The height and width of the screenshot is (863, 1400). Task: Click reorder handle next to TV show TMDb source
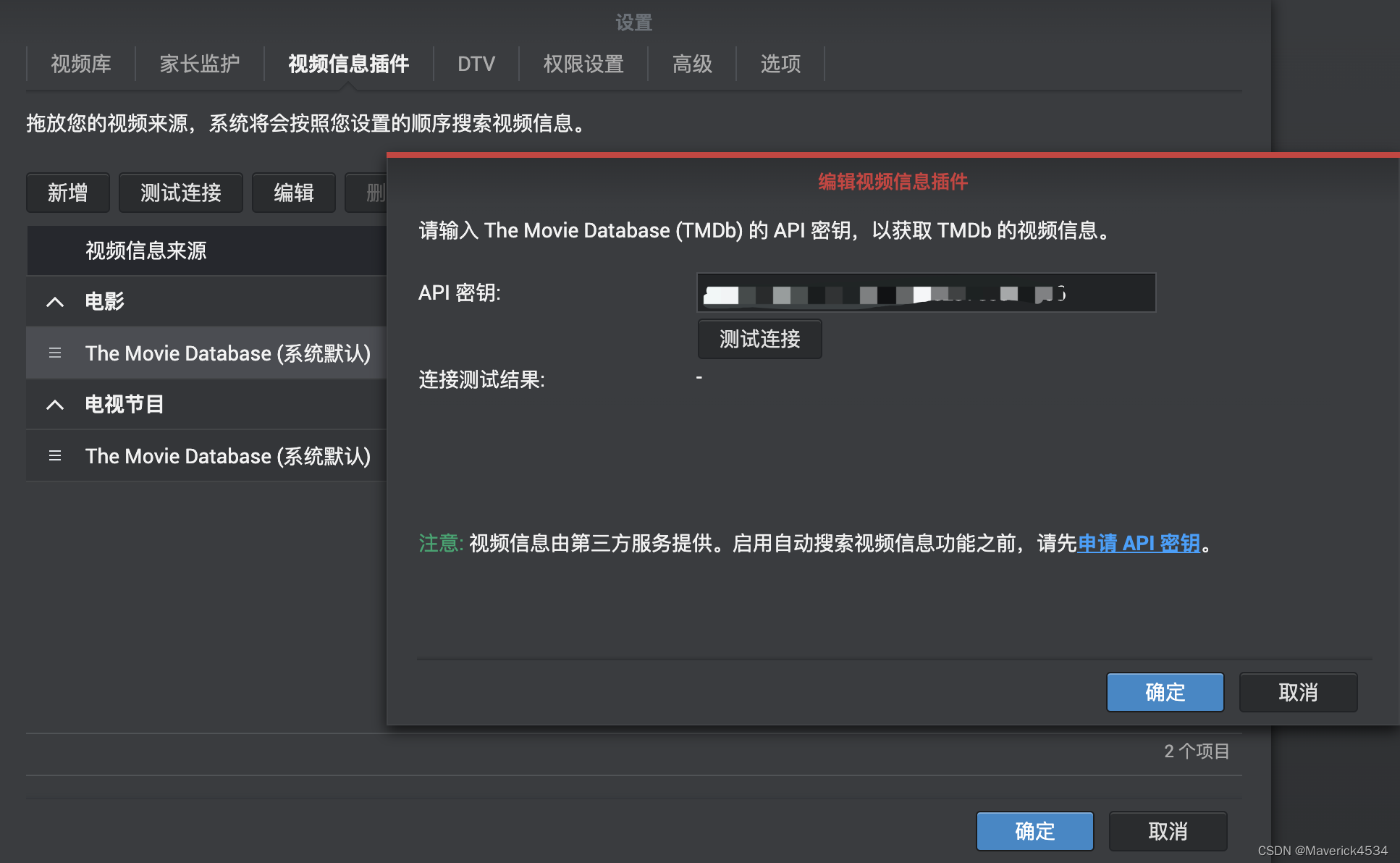pyautogui.click(x=55, y=455)
